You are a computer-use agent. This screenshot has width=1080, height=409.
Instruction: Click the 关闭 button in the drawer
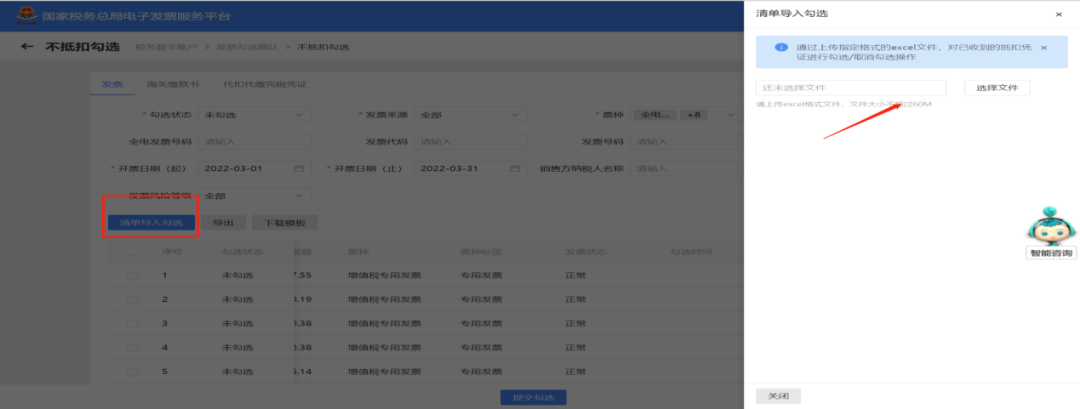(778, 396)
